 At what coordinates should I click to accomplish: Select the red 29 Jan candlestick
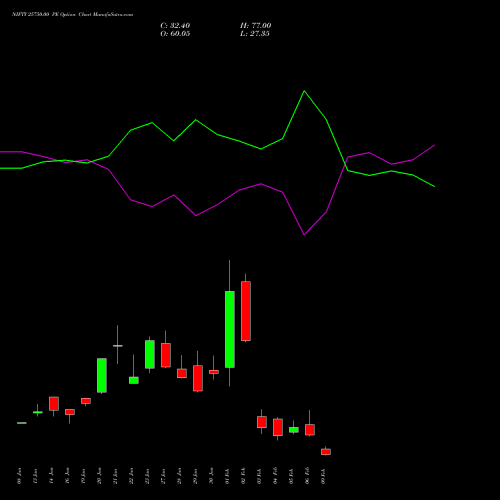[x=198, y=378]
